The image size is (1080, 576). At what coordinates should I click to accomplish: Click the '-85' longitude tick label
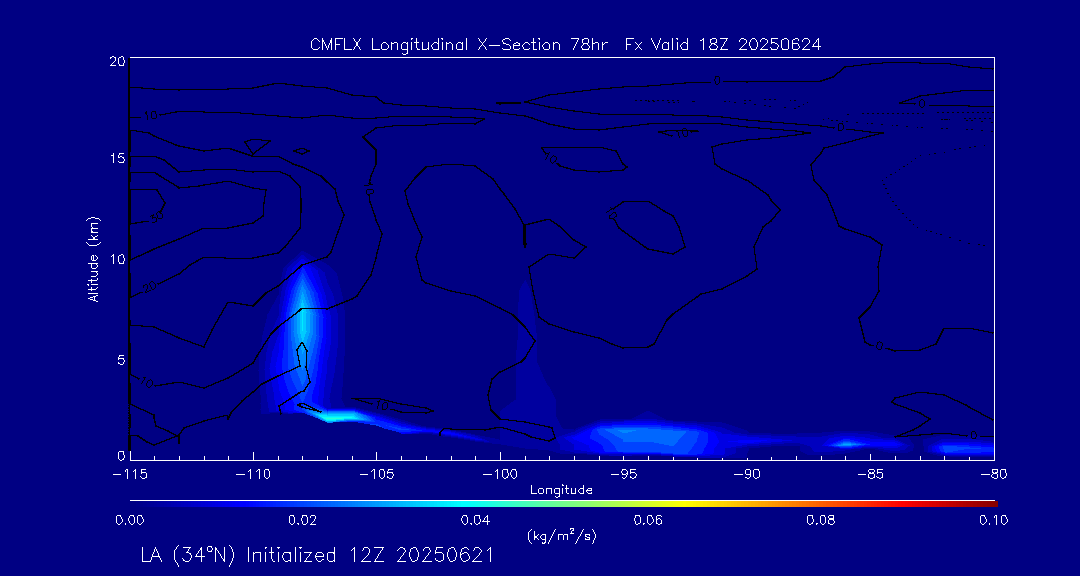[871, 475]
